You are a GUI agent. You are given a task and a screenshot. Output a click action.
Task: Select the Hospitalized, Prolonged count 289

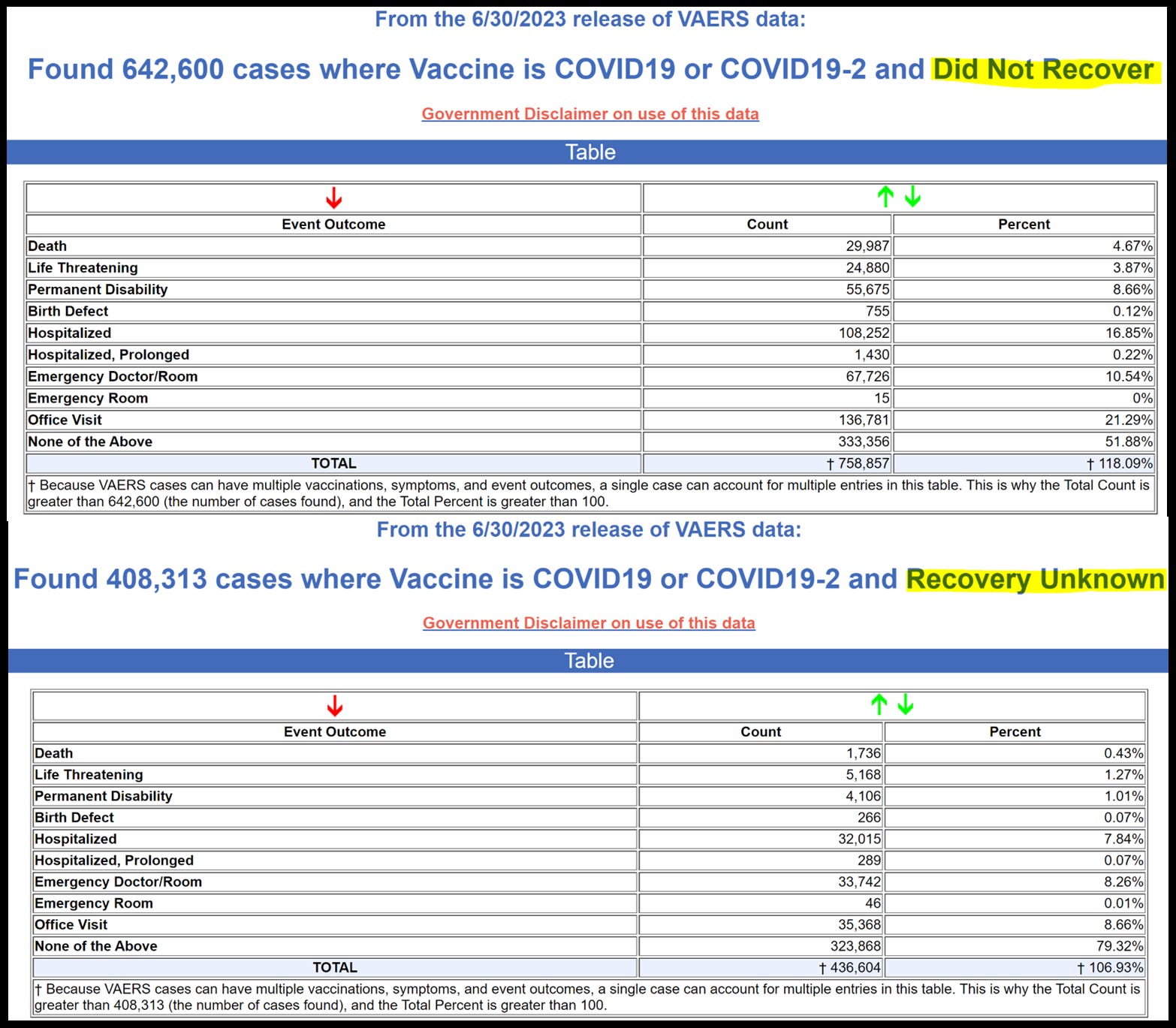tap(870, 860)
